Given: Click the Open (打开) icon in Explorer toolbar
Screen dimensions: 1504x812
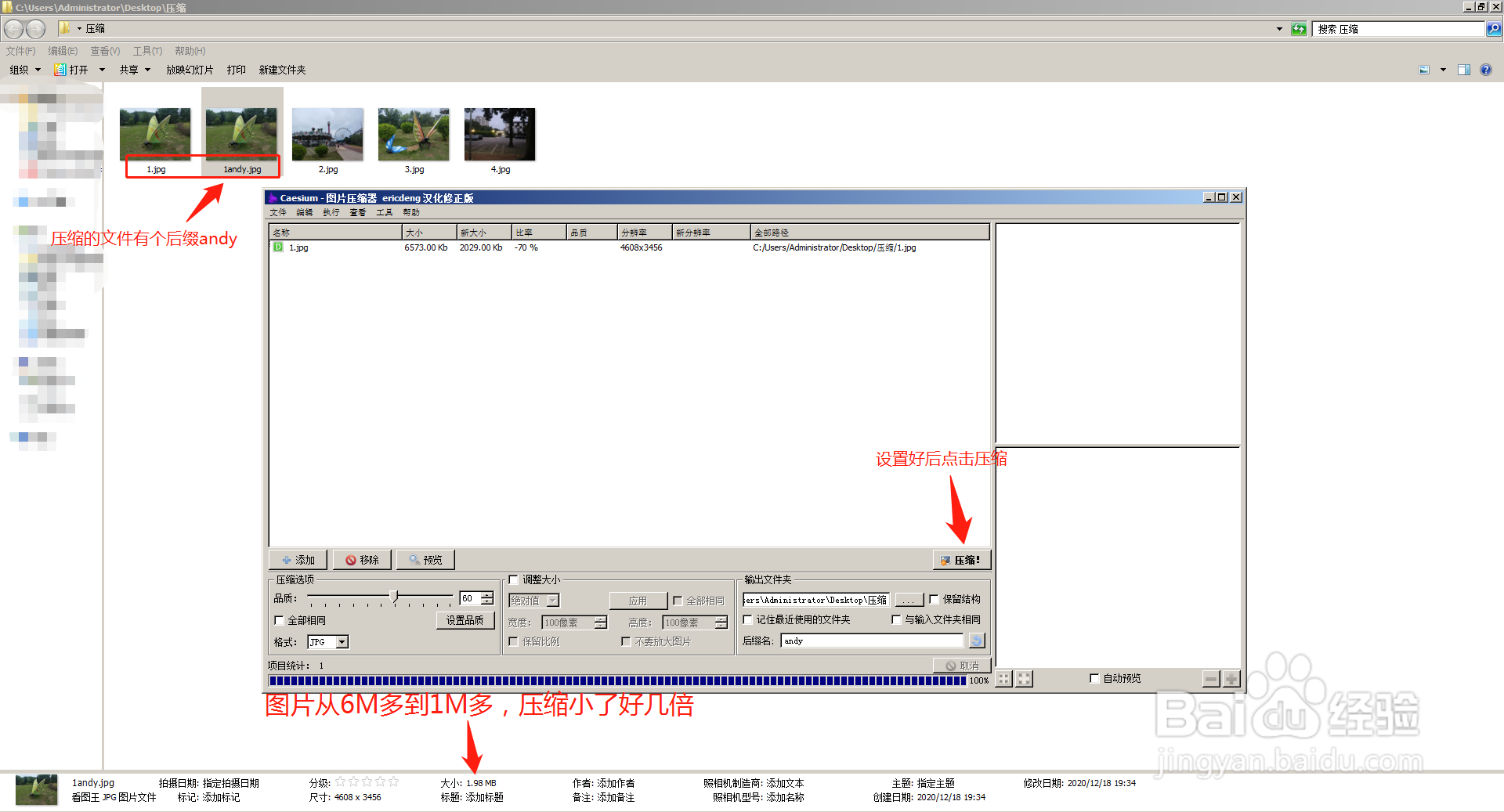Looking at the screenshot, I should click(x=60, y=70).
